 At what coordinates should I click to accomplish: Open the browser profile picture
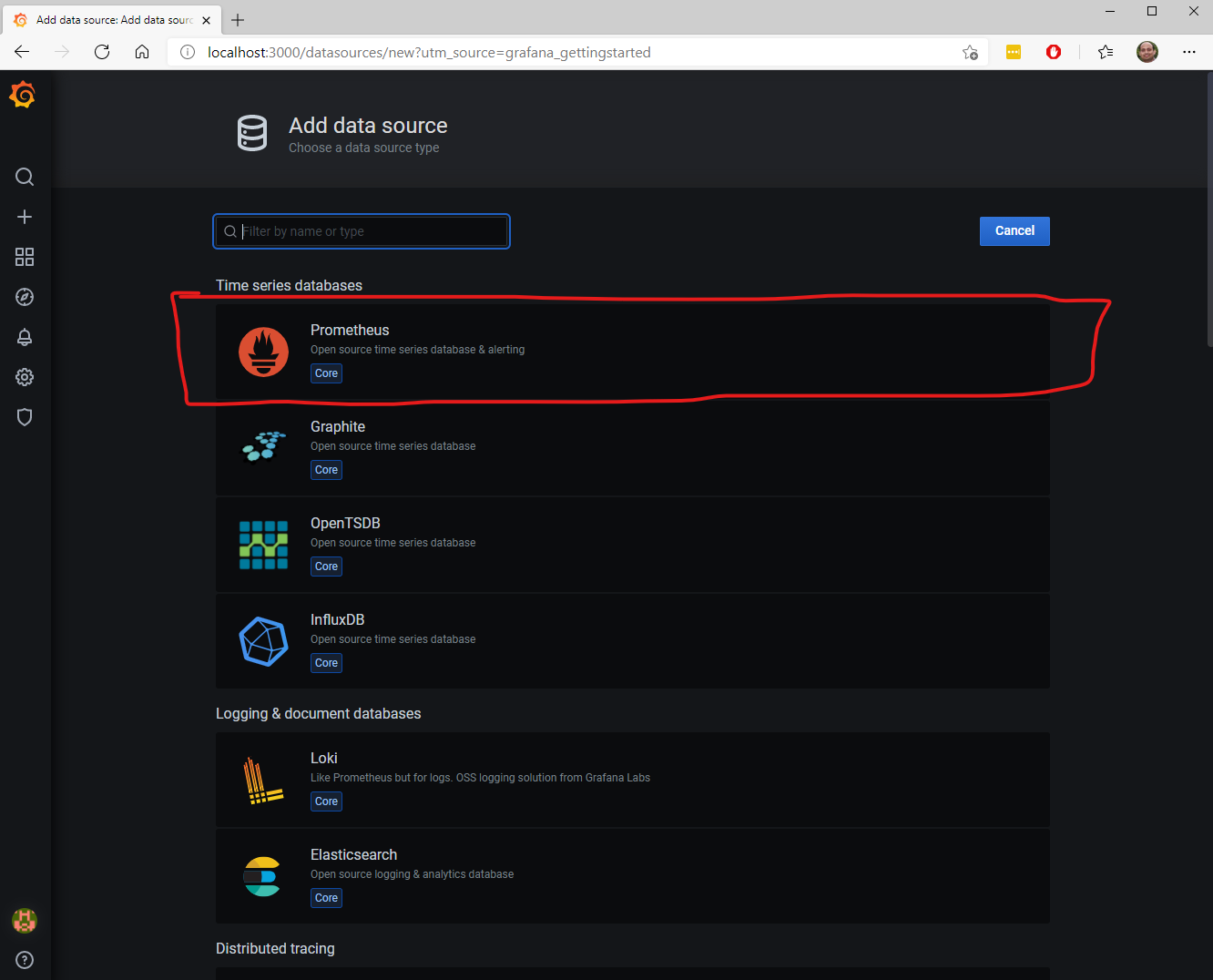(1147, 52)
